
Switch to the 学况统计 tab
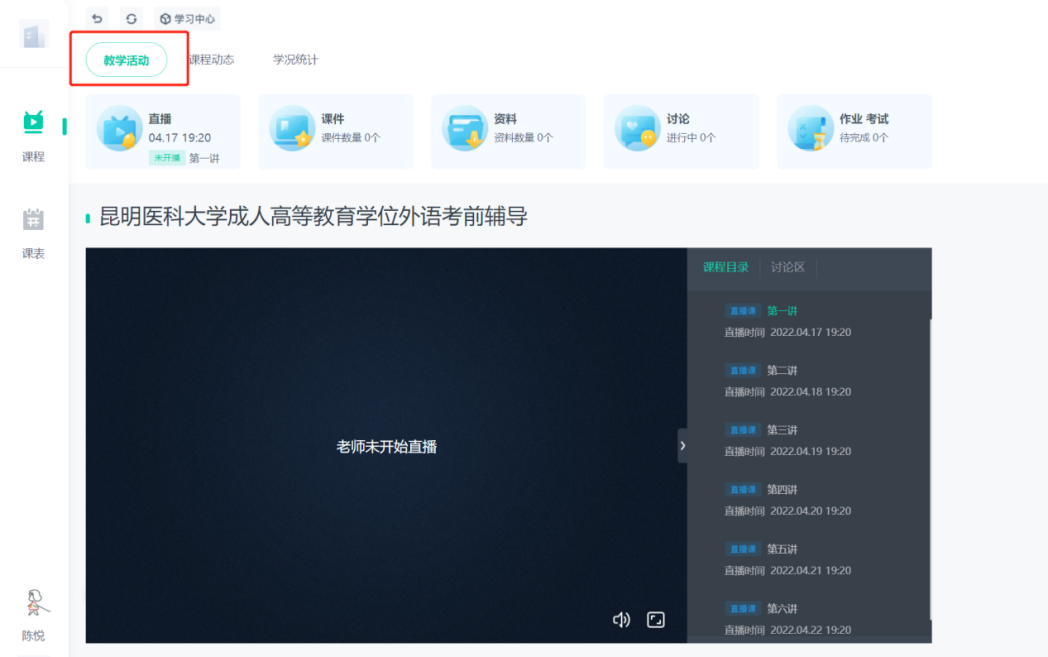point(295,59)
